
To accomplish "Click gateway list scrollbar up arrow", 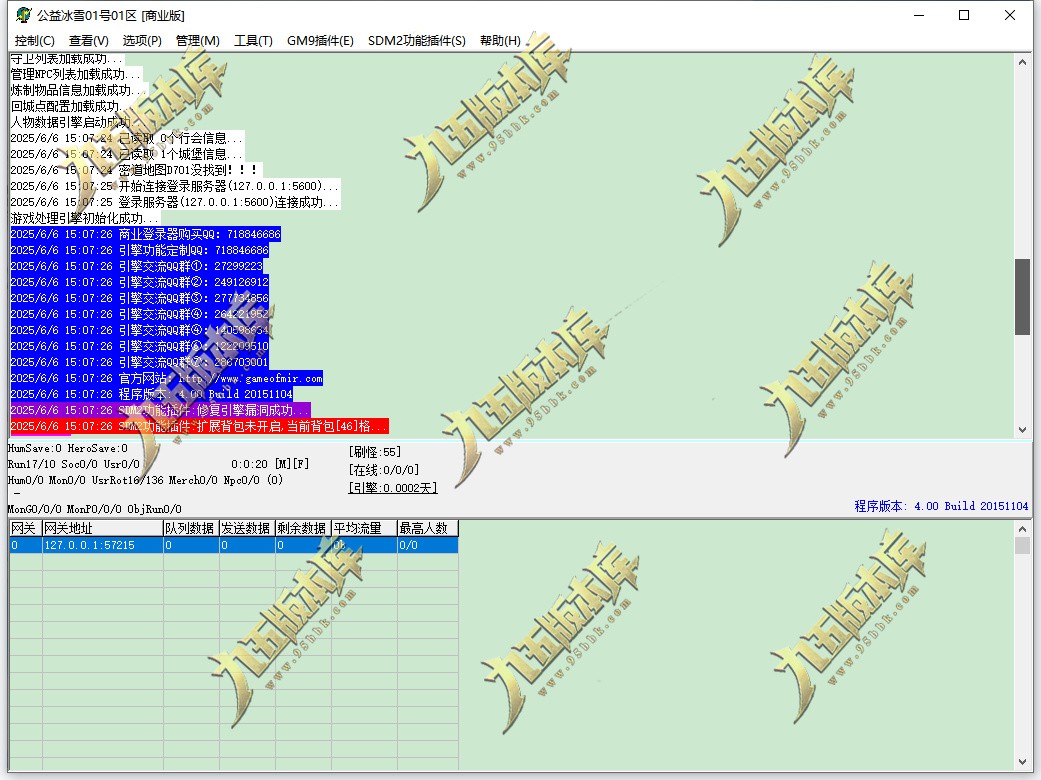I will point(1022,529).
